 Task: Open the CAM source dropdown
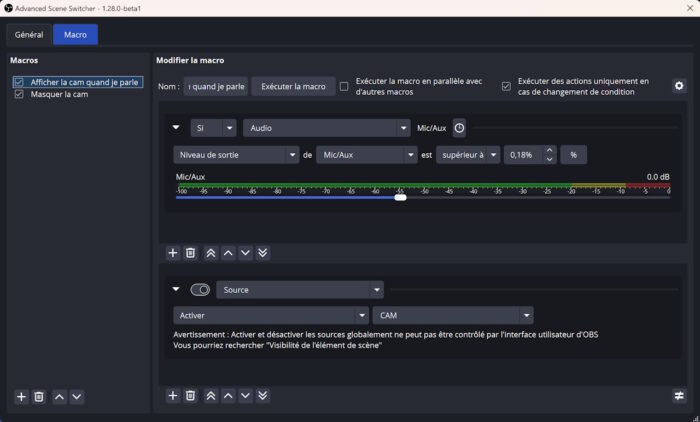coord(453,315)
